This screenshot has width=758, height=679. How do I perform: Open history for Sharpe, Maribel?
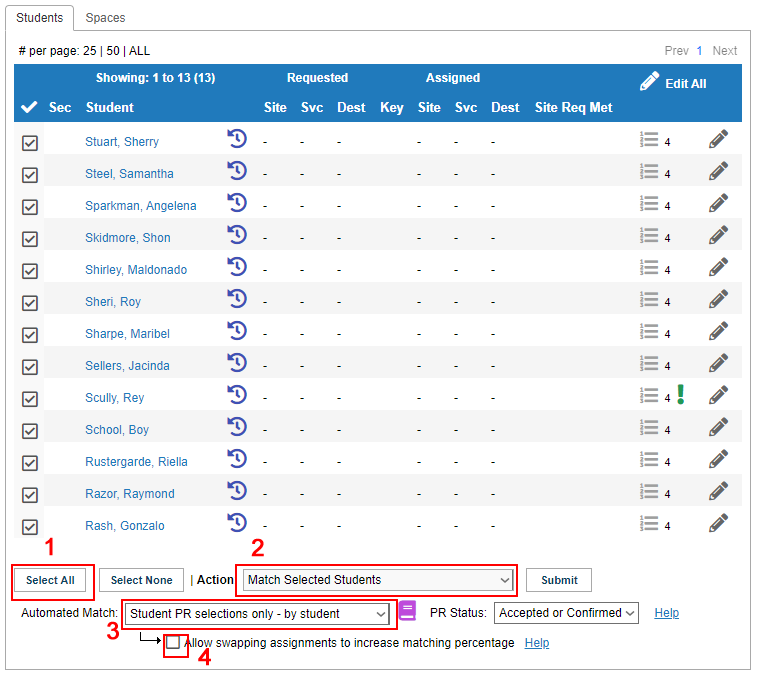click(x=237, y=331)
